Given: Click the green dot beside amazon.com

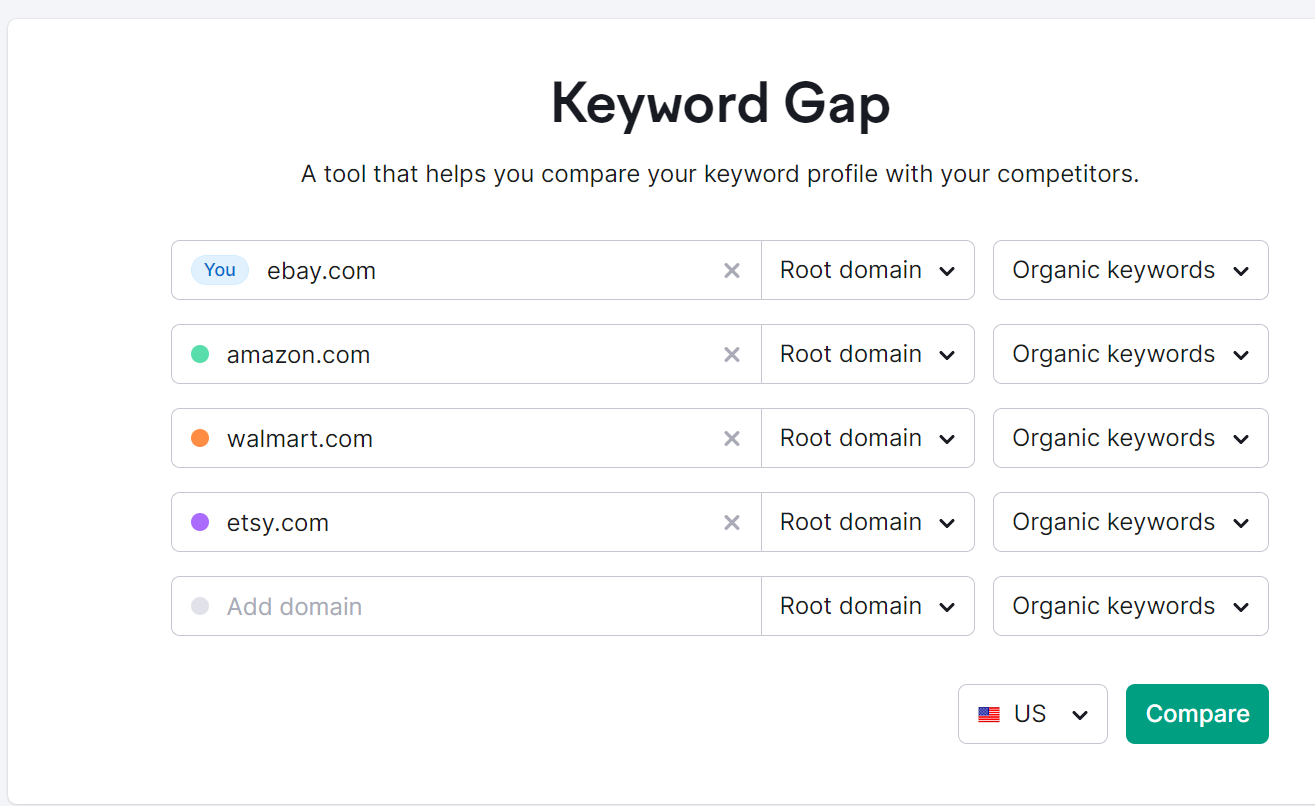Looking at the screenshot, I should tap(200, 354).
